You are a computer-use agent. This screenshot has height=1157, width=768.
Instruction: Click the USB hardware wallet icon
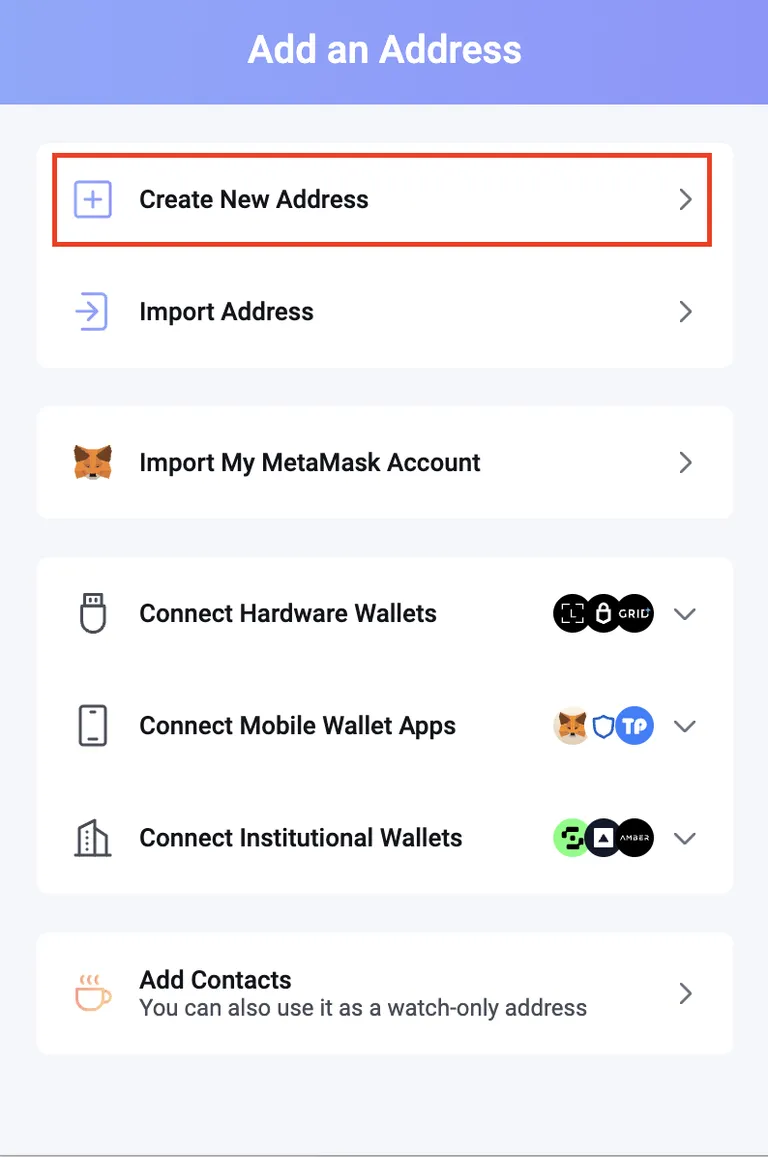coord(93,613)
